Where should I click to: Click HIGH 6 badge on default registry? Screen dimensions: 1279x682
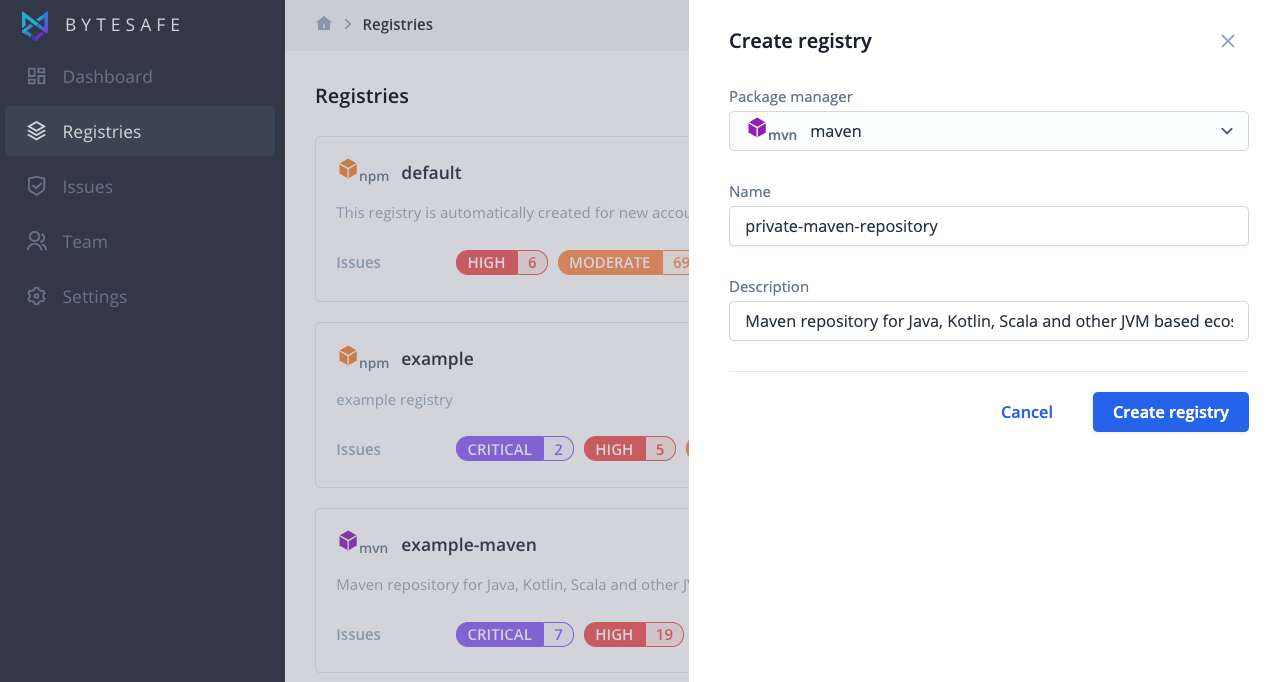502,262
